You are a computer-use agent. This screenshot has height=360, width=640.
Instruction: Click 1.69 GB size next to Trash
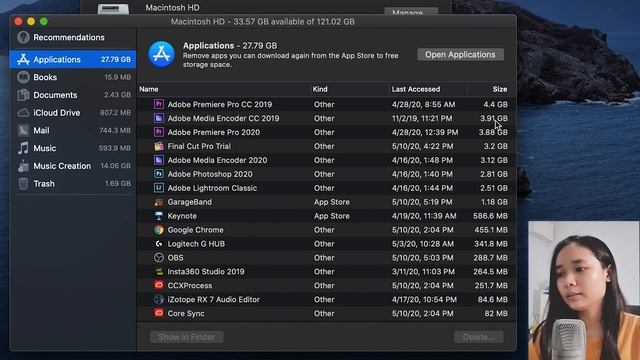118,184
